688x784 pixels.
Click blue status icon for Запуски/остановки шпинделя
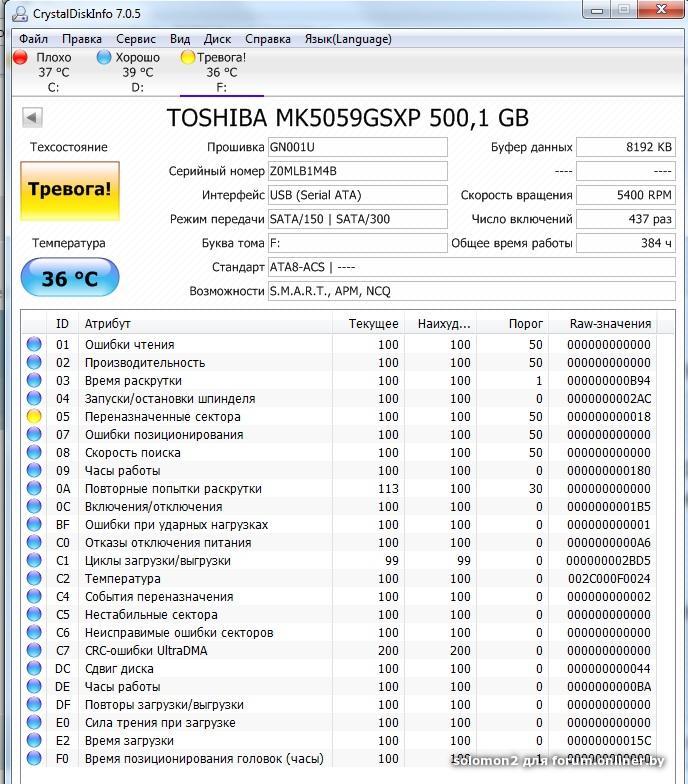coord(34,398)
